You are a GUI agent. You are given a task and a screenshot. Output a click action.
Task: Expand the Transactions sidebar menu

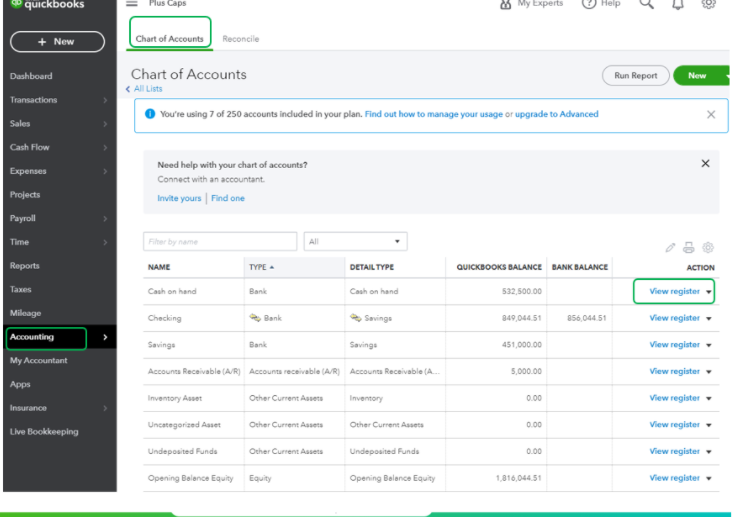105,100
